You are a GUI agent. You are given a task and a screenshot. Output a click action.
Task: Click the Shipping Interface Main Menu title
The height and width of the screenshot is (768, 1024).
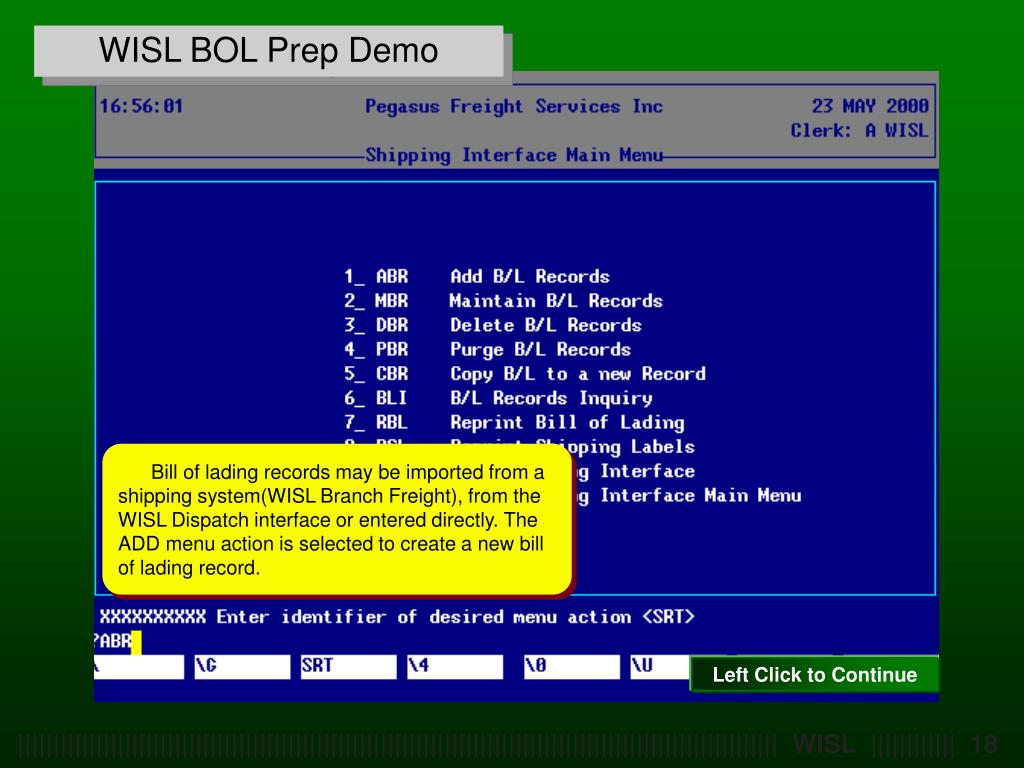pos(514,155)
